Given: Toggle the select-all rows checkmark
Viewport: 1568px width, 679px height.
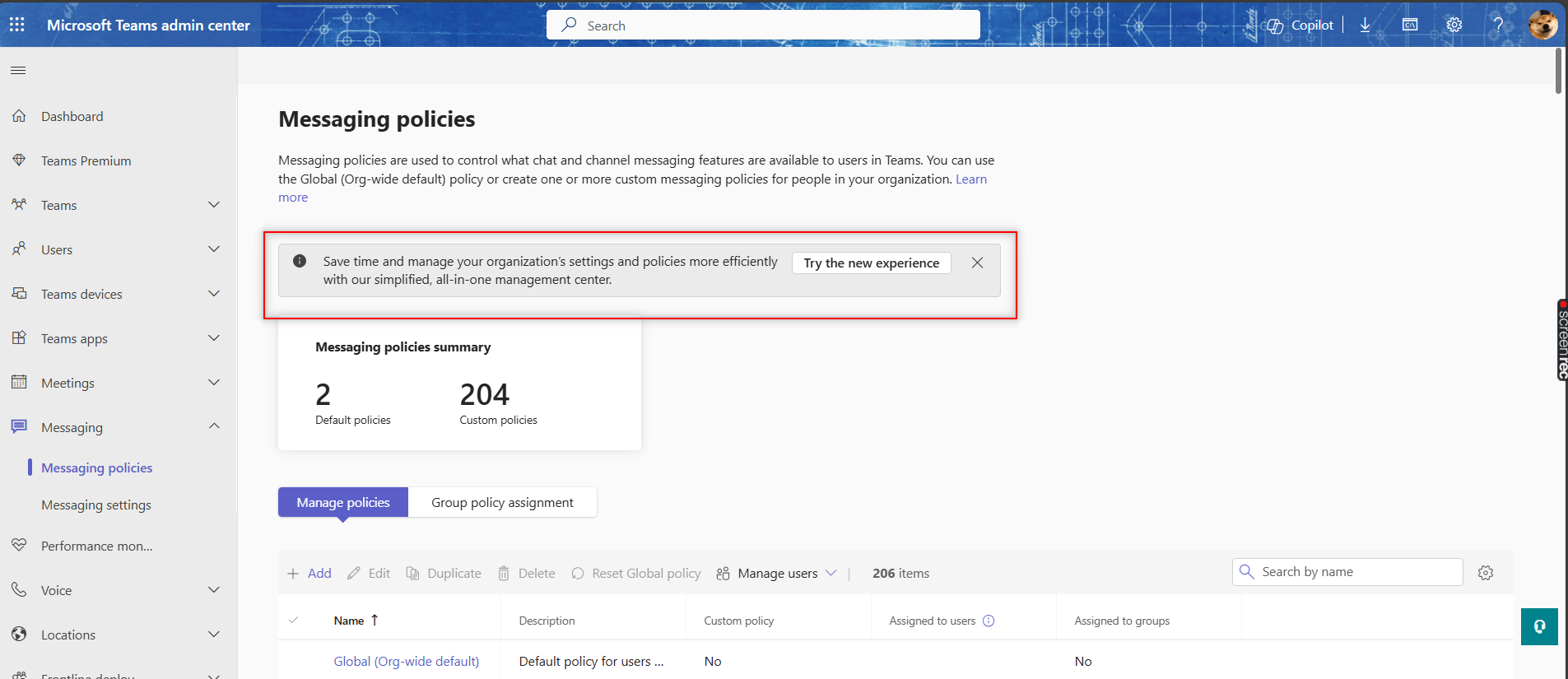Looking at the screenshot, I should pos(294,621).
